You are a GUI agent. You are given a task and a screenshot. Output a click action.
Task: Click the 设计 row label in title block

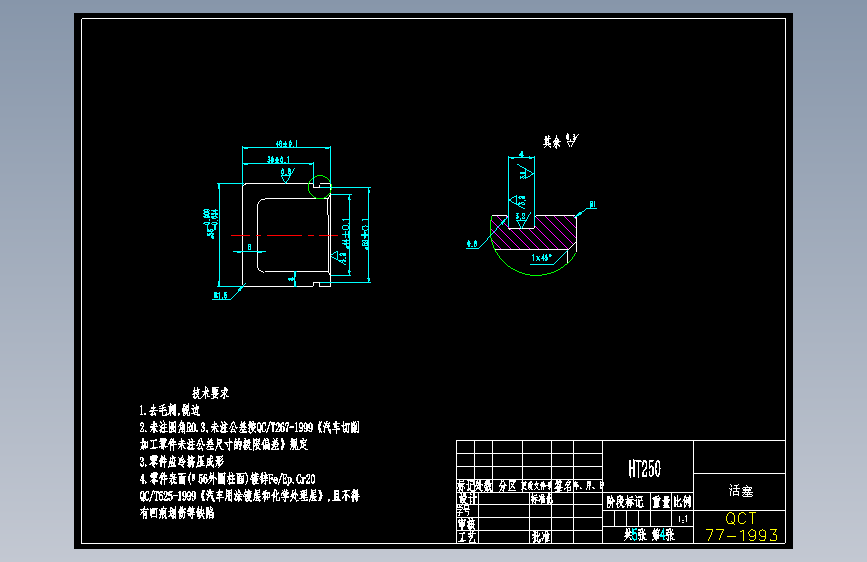coord(467,499)
